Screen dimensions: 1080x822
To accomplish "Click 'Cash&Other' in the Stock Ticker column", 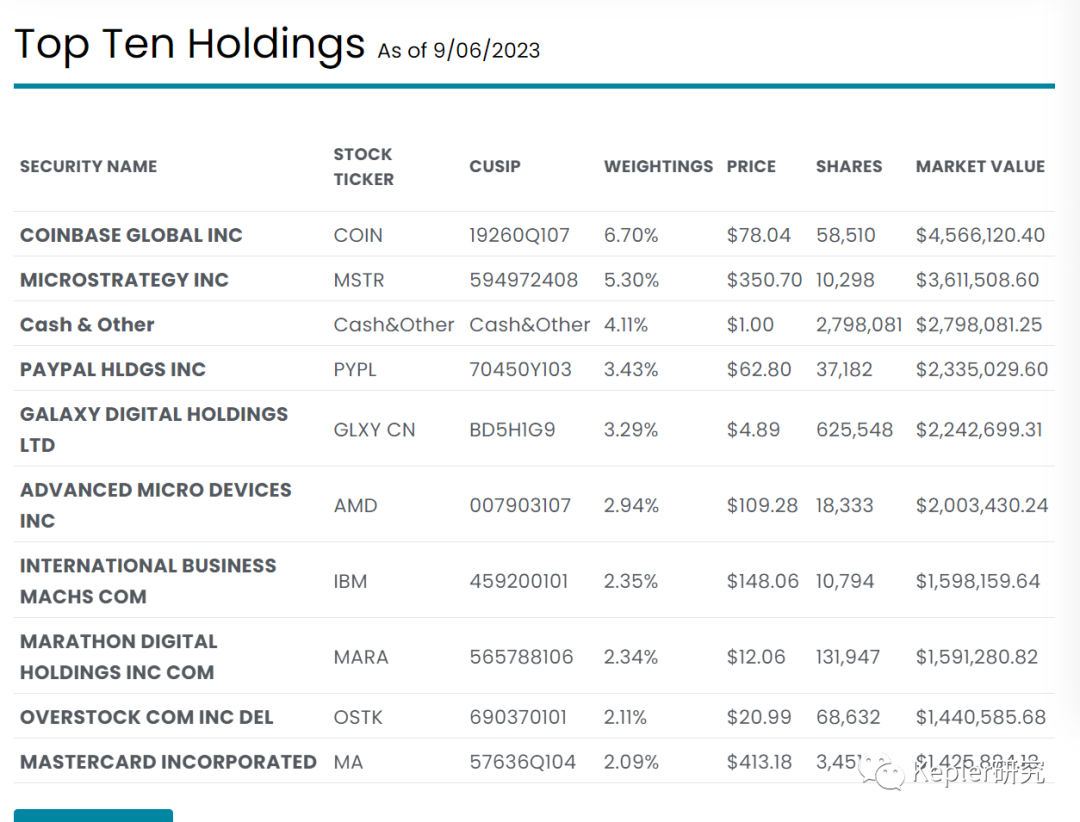I will tap(394, 325).
